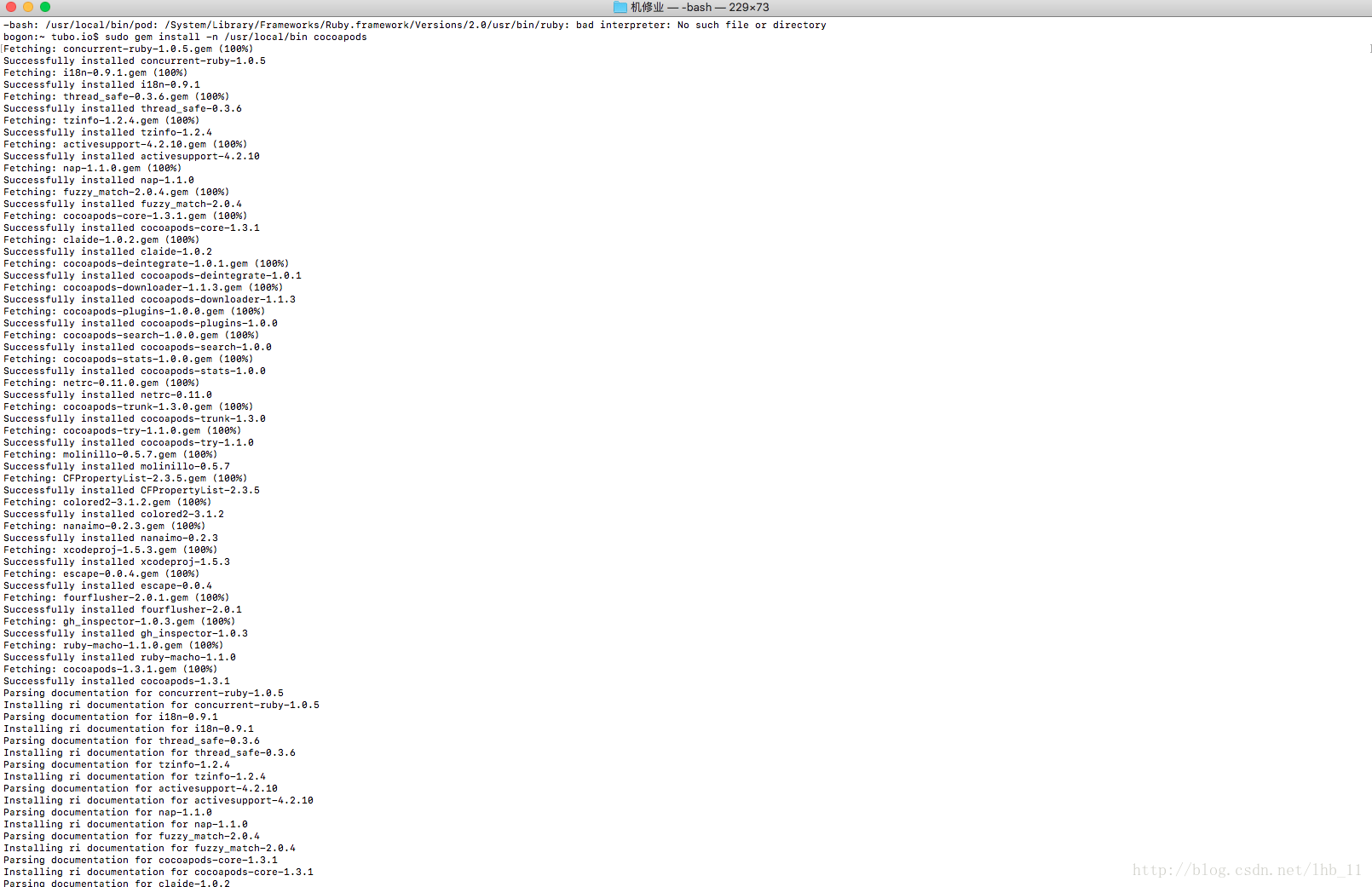Screen dimensions: 1372x887
Task: Click 'Fetching: thread_safe-0.3.6.gem' line
Action: point(116,96)
